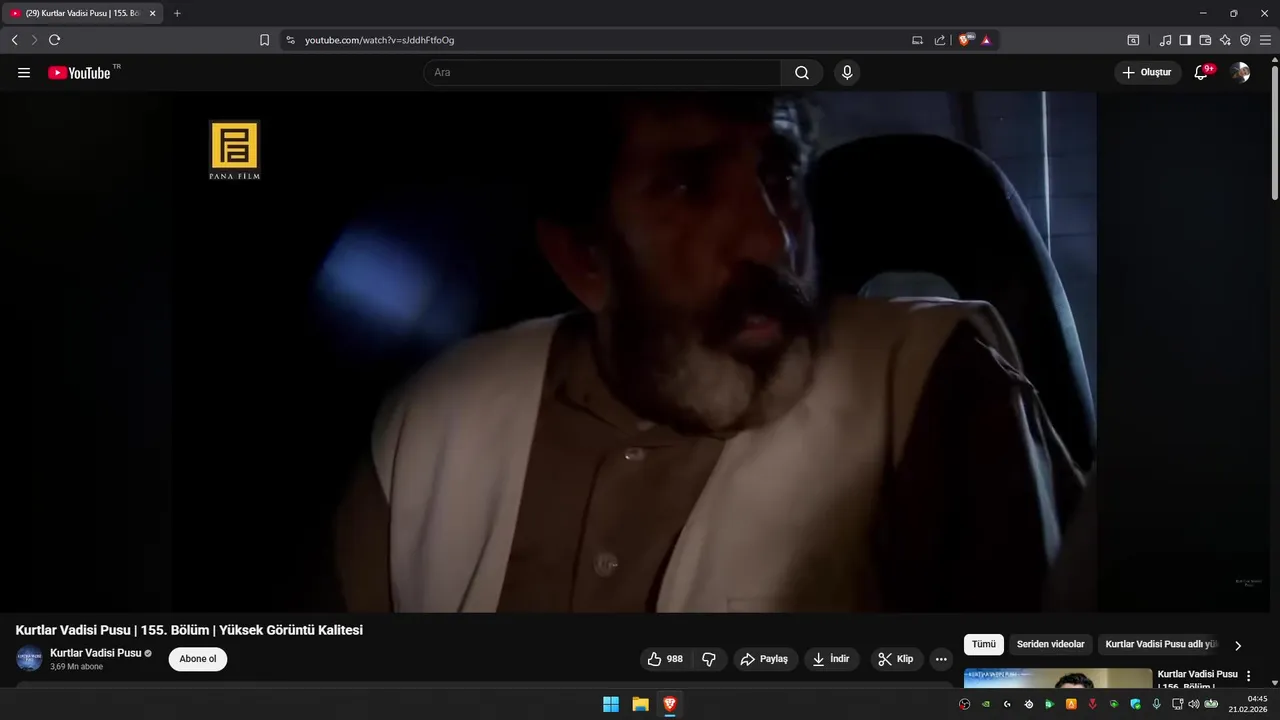Click the YouTube search magnifier button
The image size is (1280, 720).
802,73
